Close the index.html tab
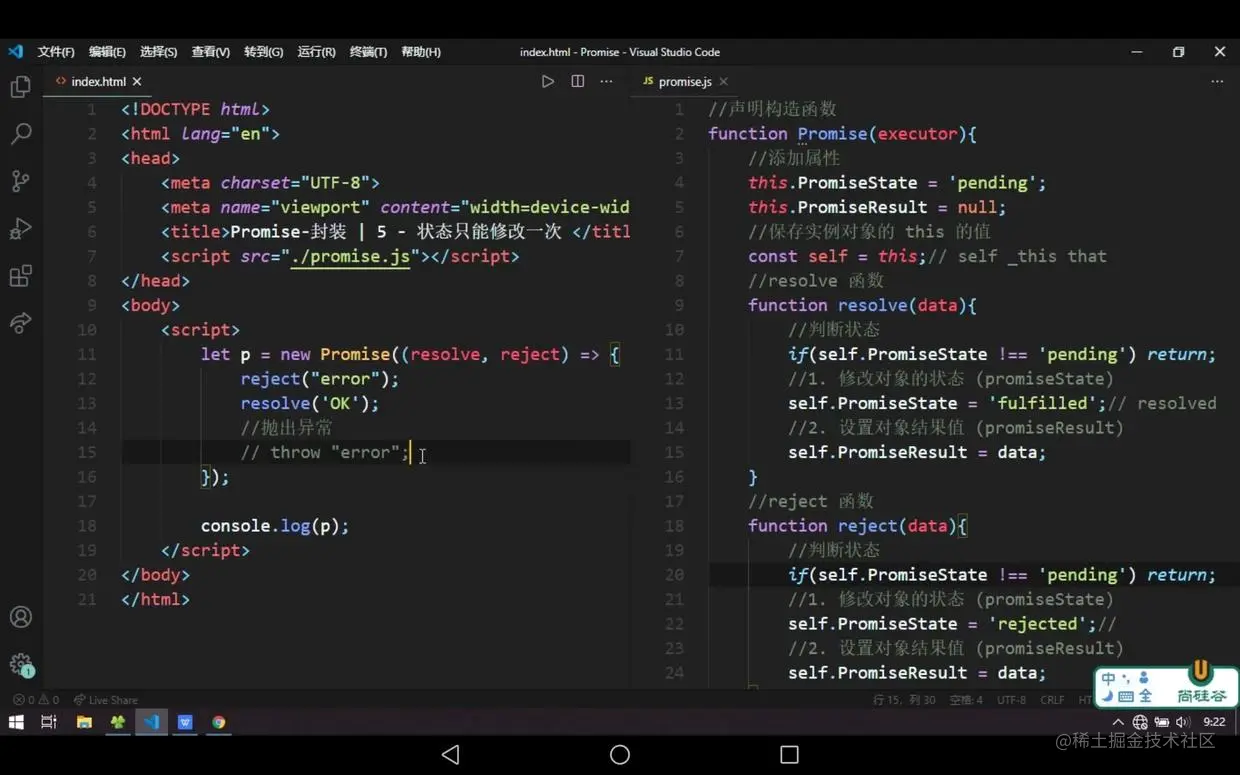Screen dimensions: 1240x775 coord(137,82)
